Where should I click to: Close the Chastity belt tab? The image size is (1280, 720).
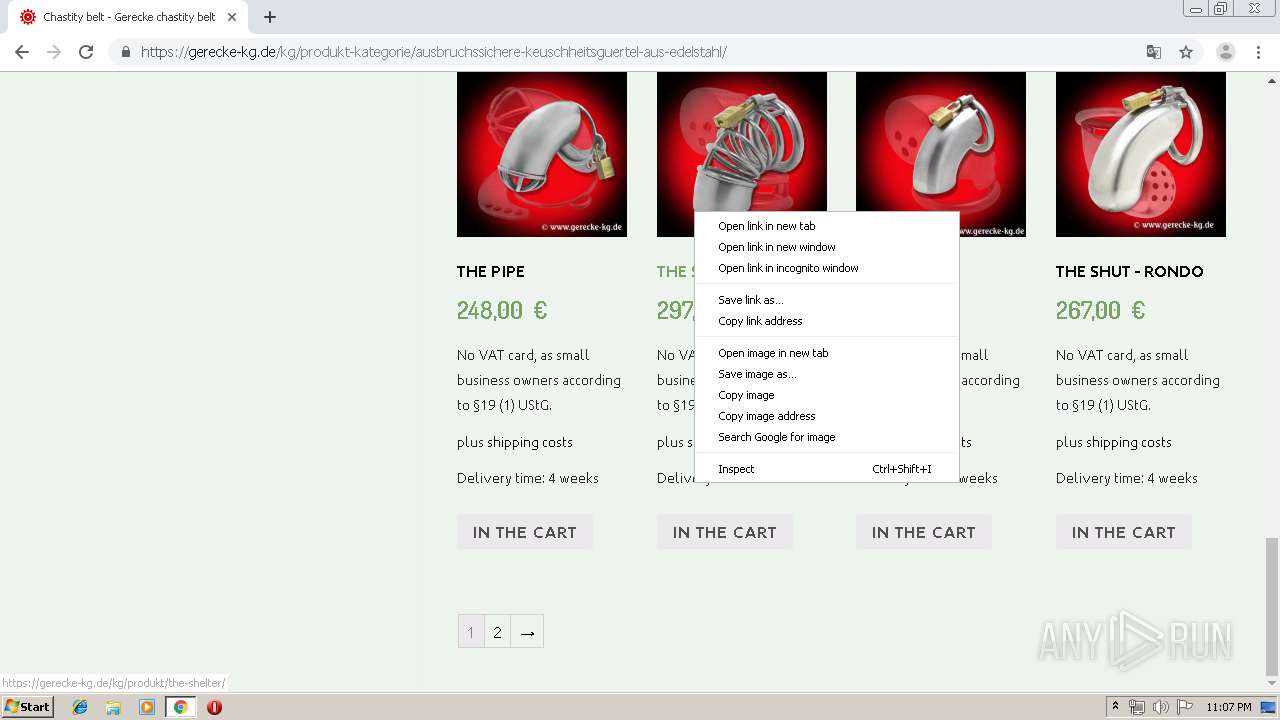point(232,17)
